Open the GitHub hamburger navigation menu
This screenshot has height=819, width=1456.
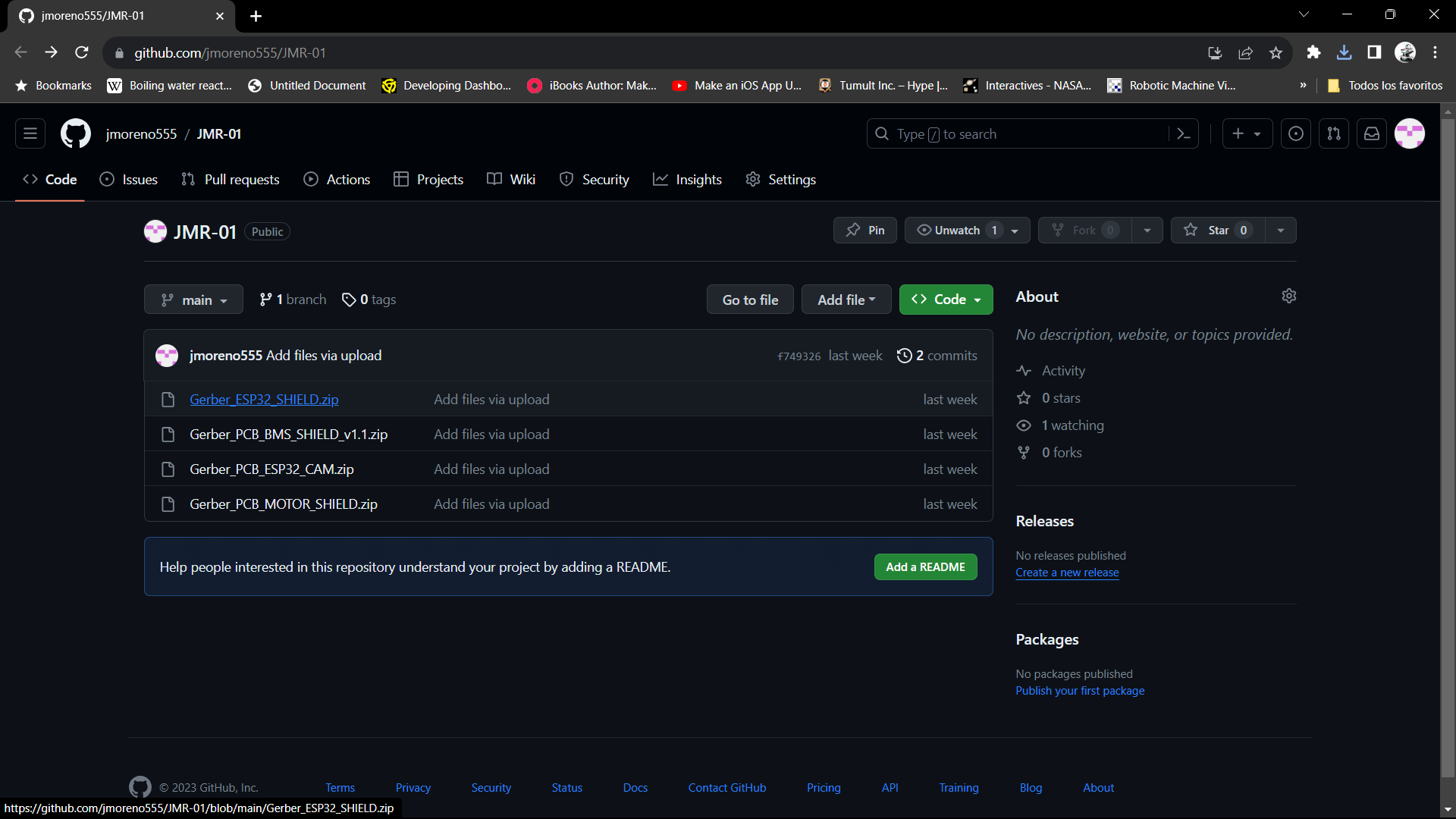[30, 134]
